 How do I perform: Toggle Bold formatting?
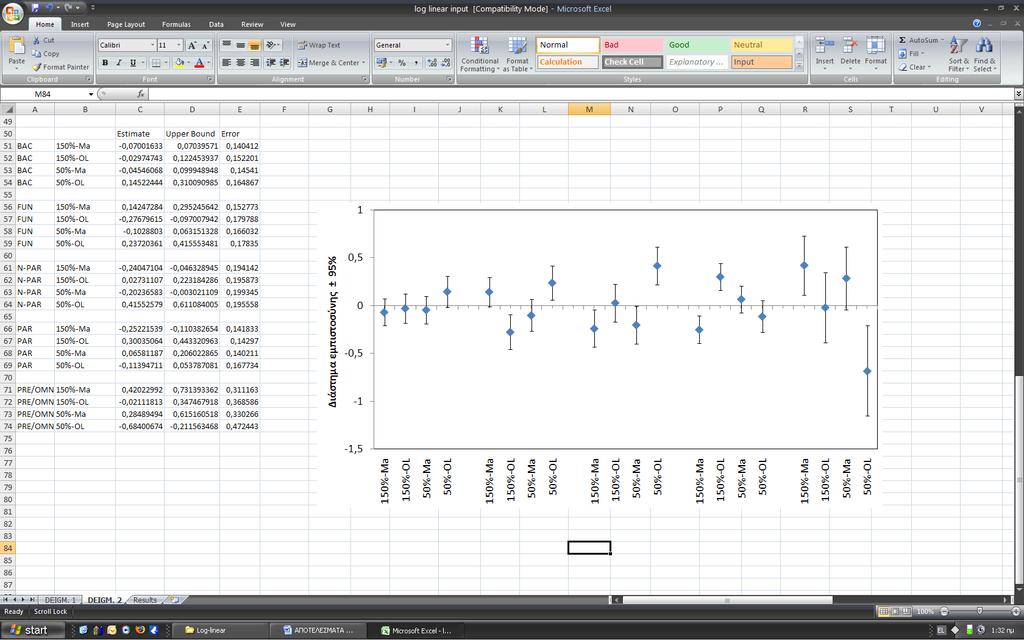104,63
